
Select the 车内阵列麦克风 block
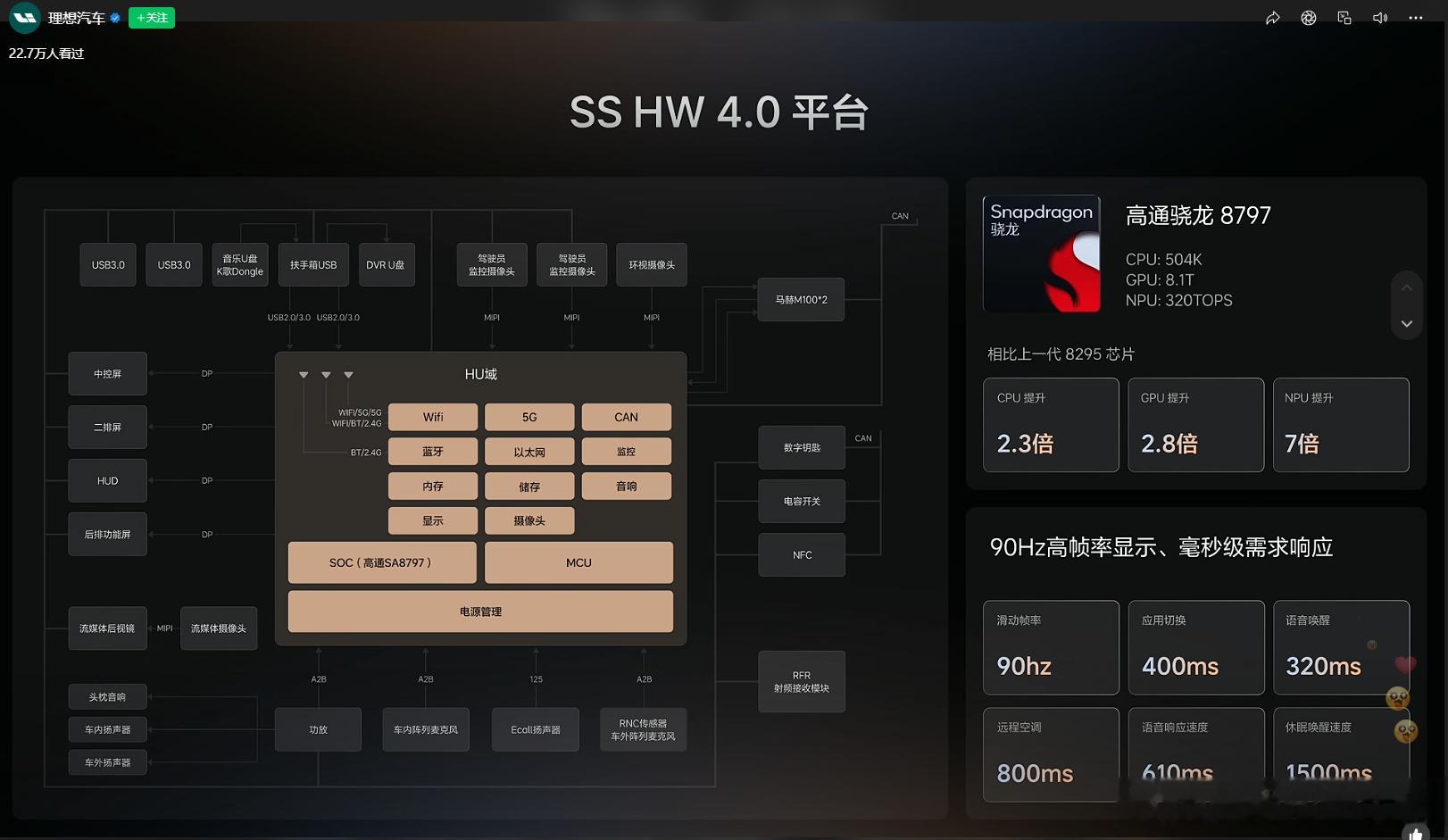[x=426, y=730]
